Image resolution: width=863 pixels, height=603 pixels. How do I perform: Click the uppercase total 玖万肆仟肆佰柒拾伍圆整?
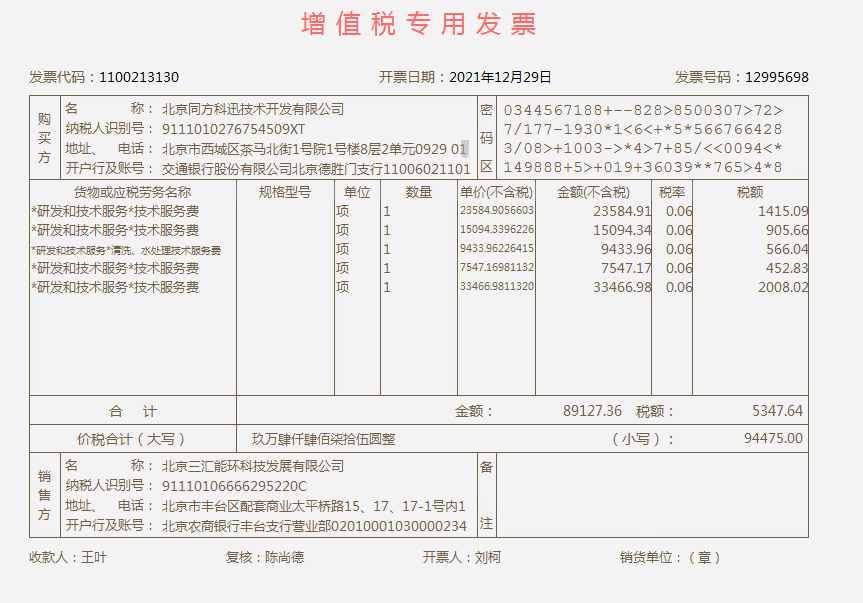pyautogui.click(x=323, y=439)
